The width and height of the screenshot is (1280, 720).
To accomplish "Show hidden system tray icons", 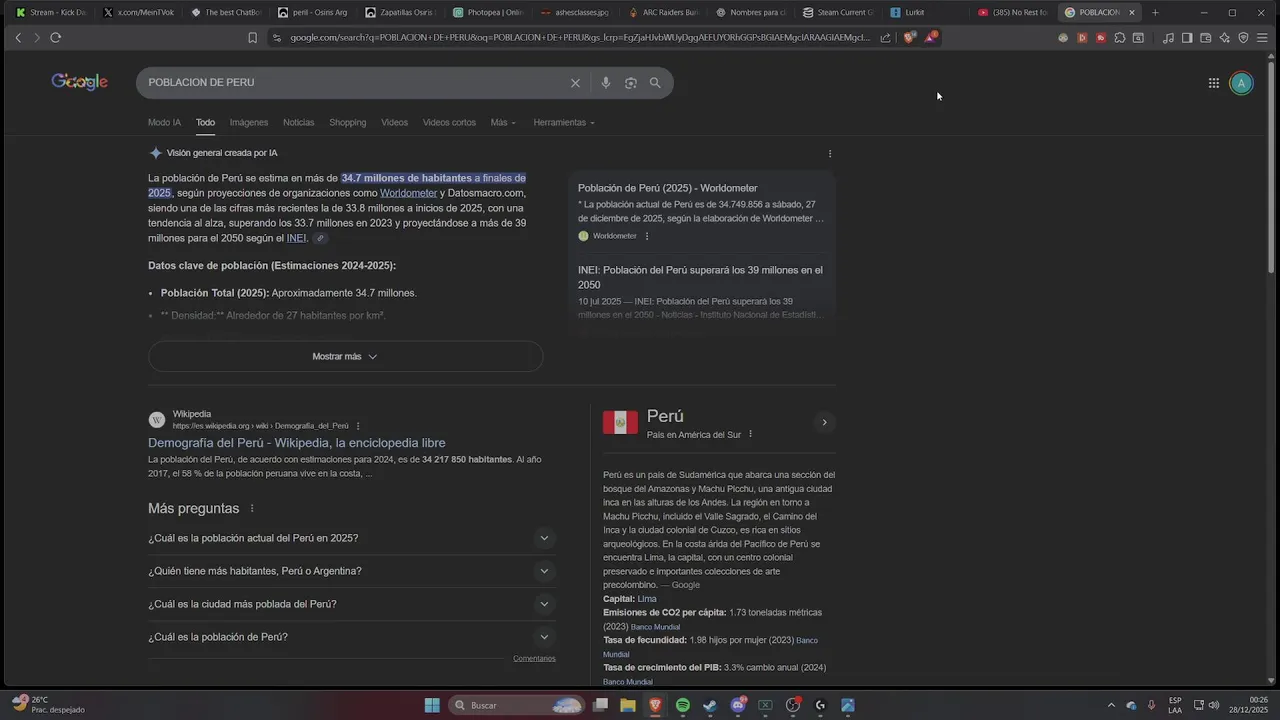I will tap(1111, 705).
